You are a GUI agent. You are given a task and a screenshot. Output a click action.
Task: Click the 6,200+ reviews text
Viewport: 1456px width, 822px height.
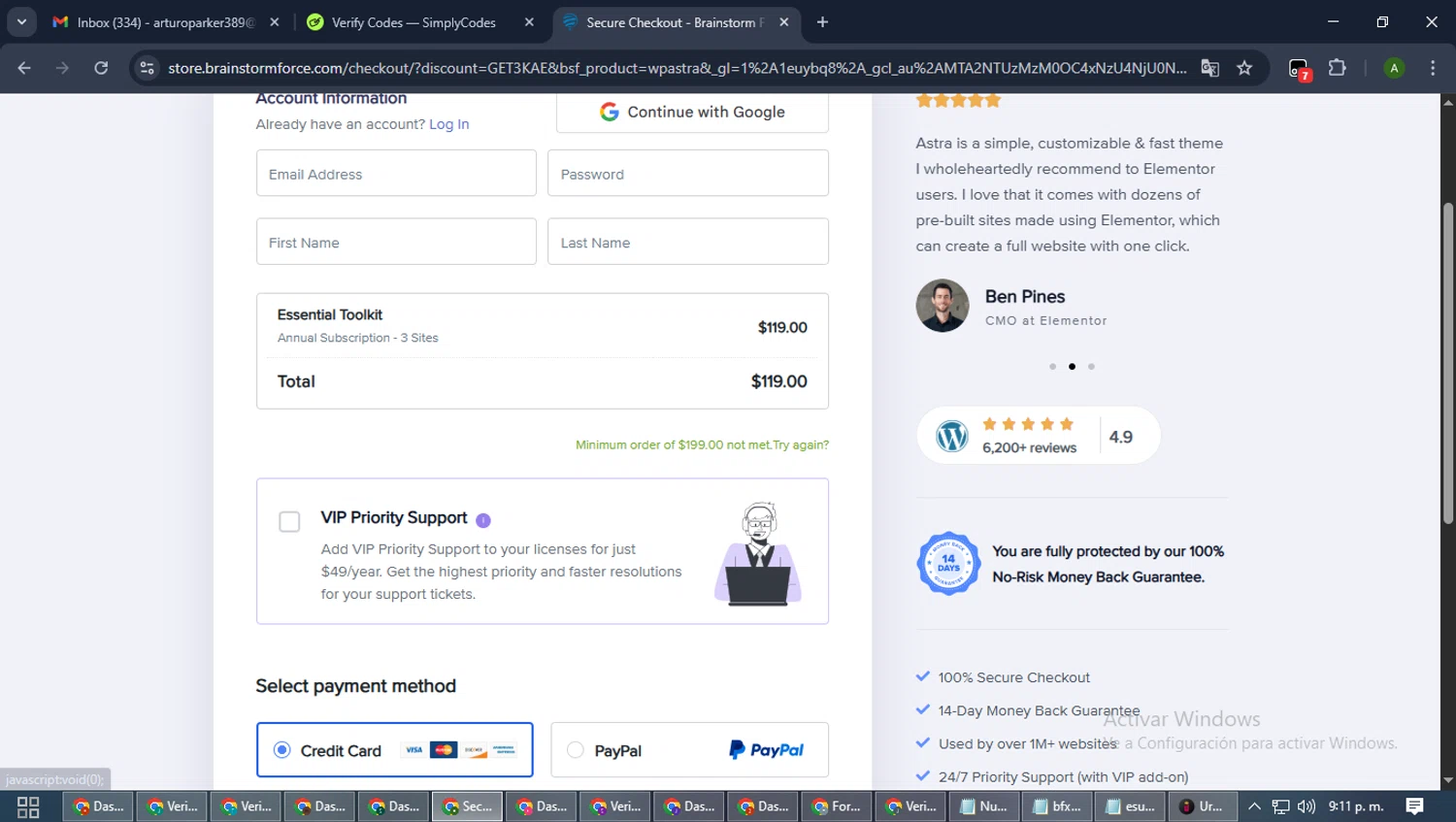[1029, 447]
